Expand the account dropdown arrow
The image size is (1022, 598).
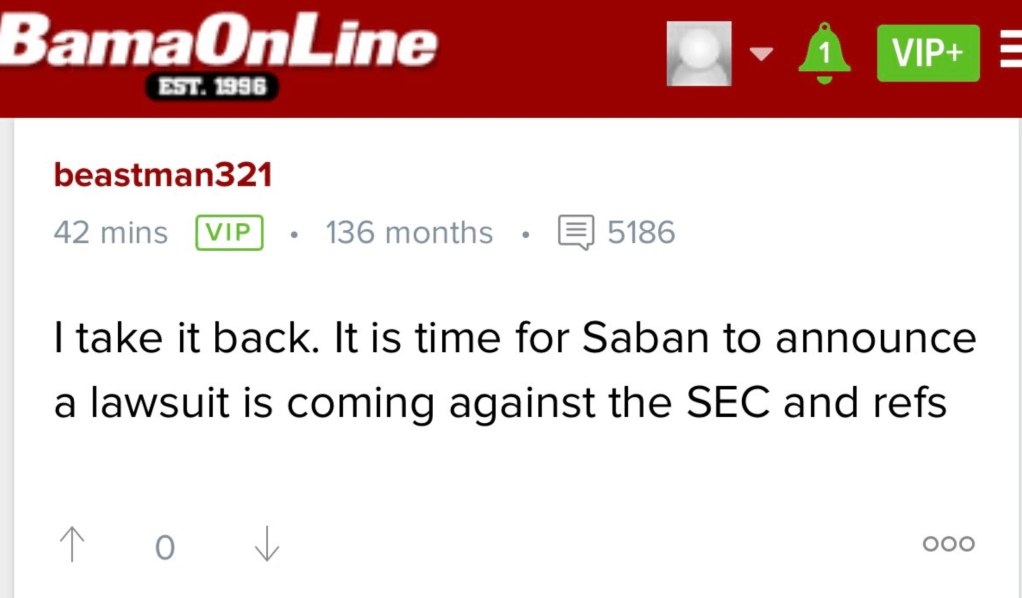click(762, 53)
